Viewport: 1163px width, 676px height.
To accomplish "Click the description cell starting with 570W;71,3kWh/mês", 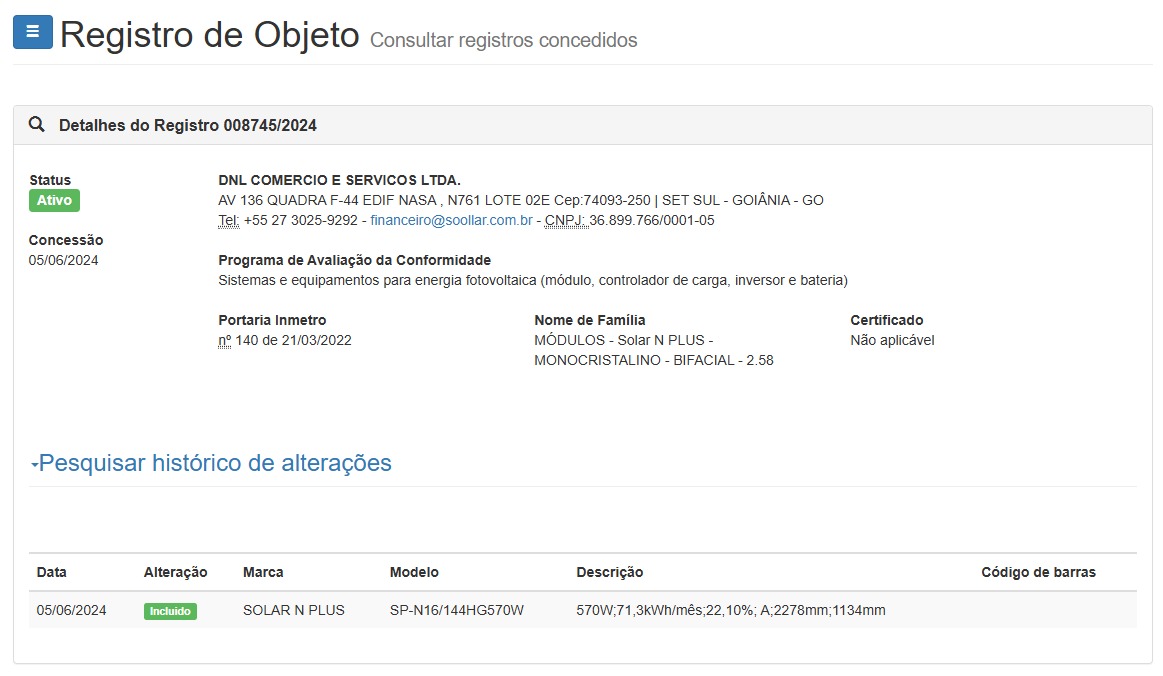I will pyautogui.click(x=731, y=611).
